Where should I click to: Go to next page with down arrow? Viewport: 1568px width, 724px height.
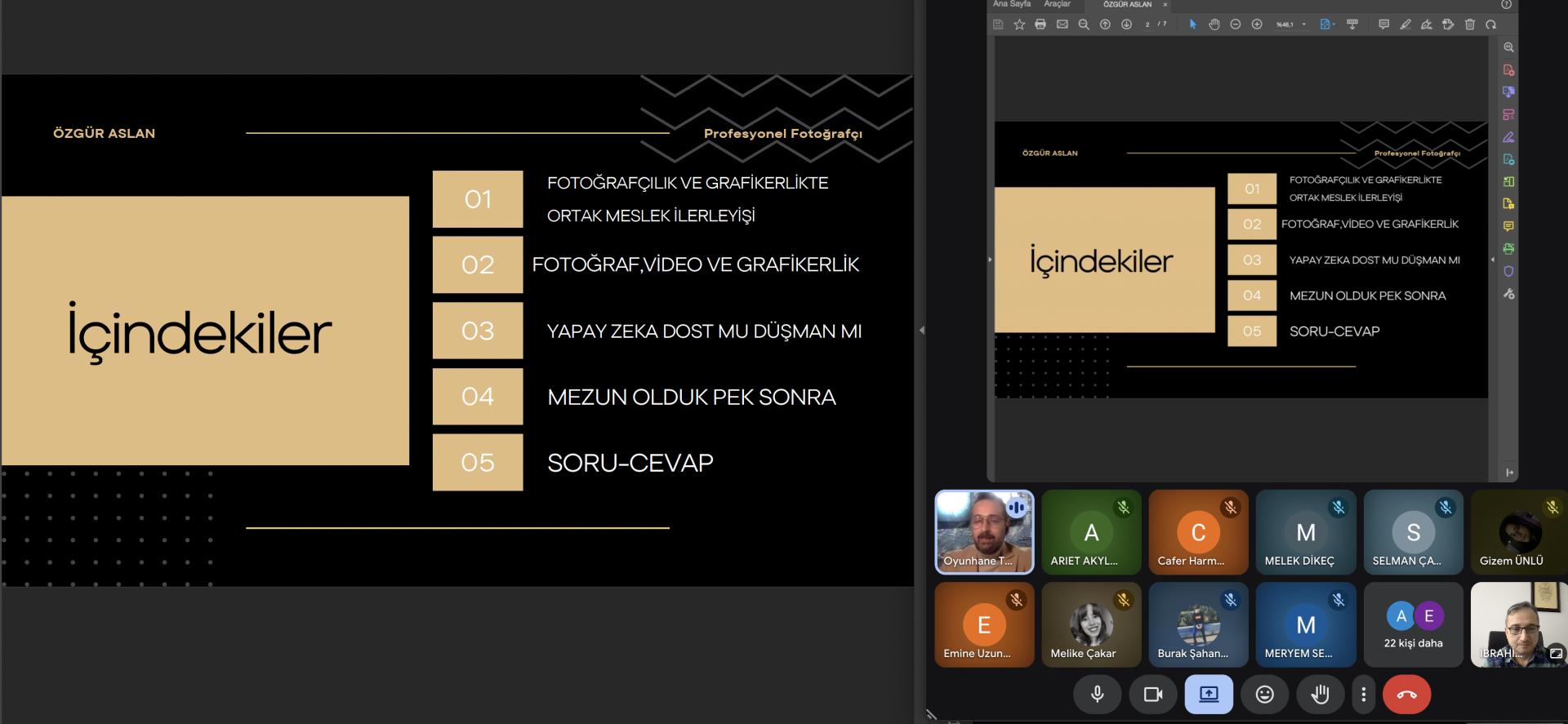[x=1126, y=24]
